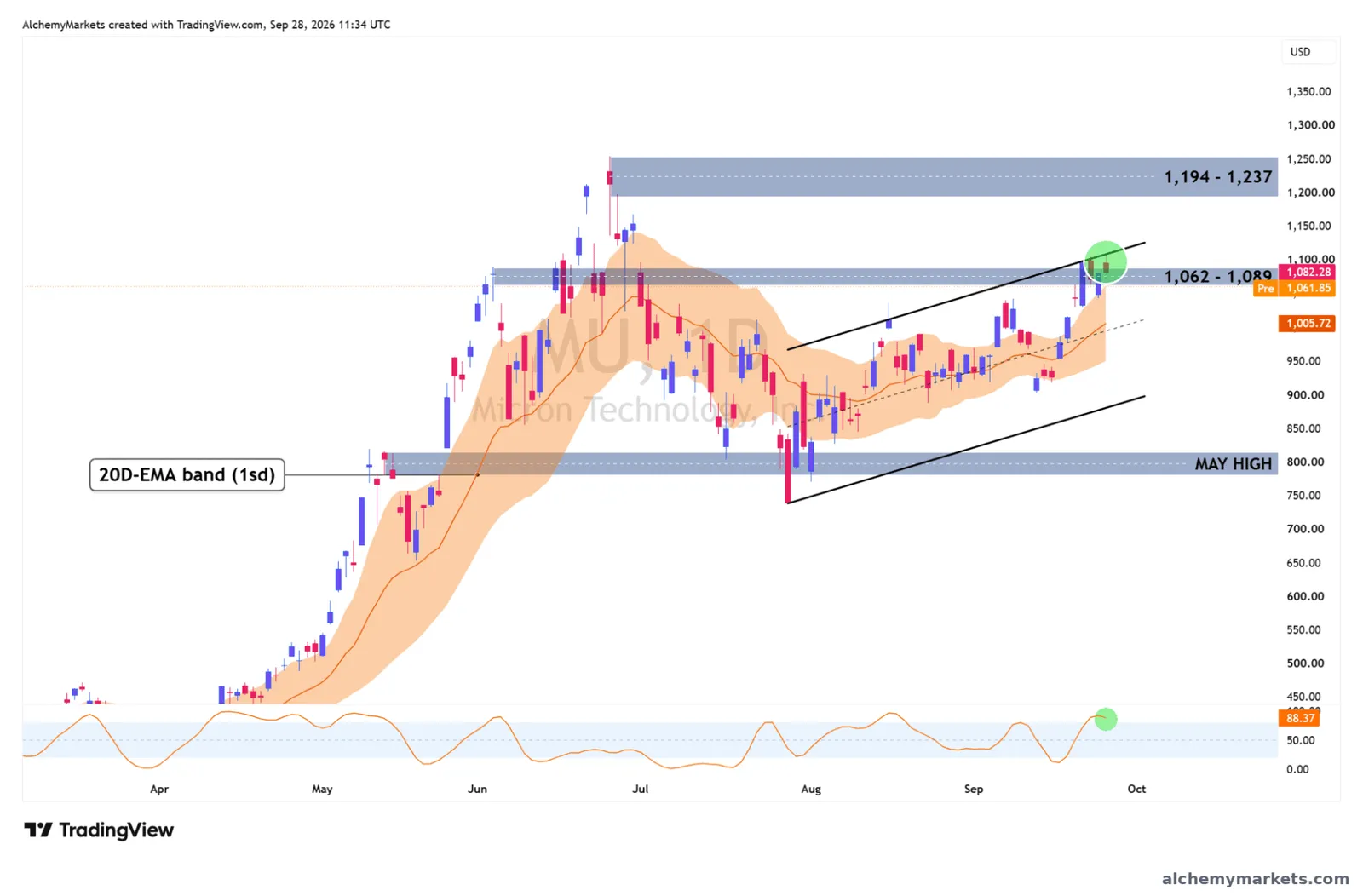Click the May label on time axis
Image resolution: width=1363 pixels, height=896 pixels.
[322, 790]
